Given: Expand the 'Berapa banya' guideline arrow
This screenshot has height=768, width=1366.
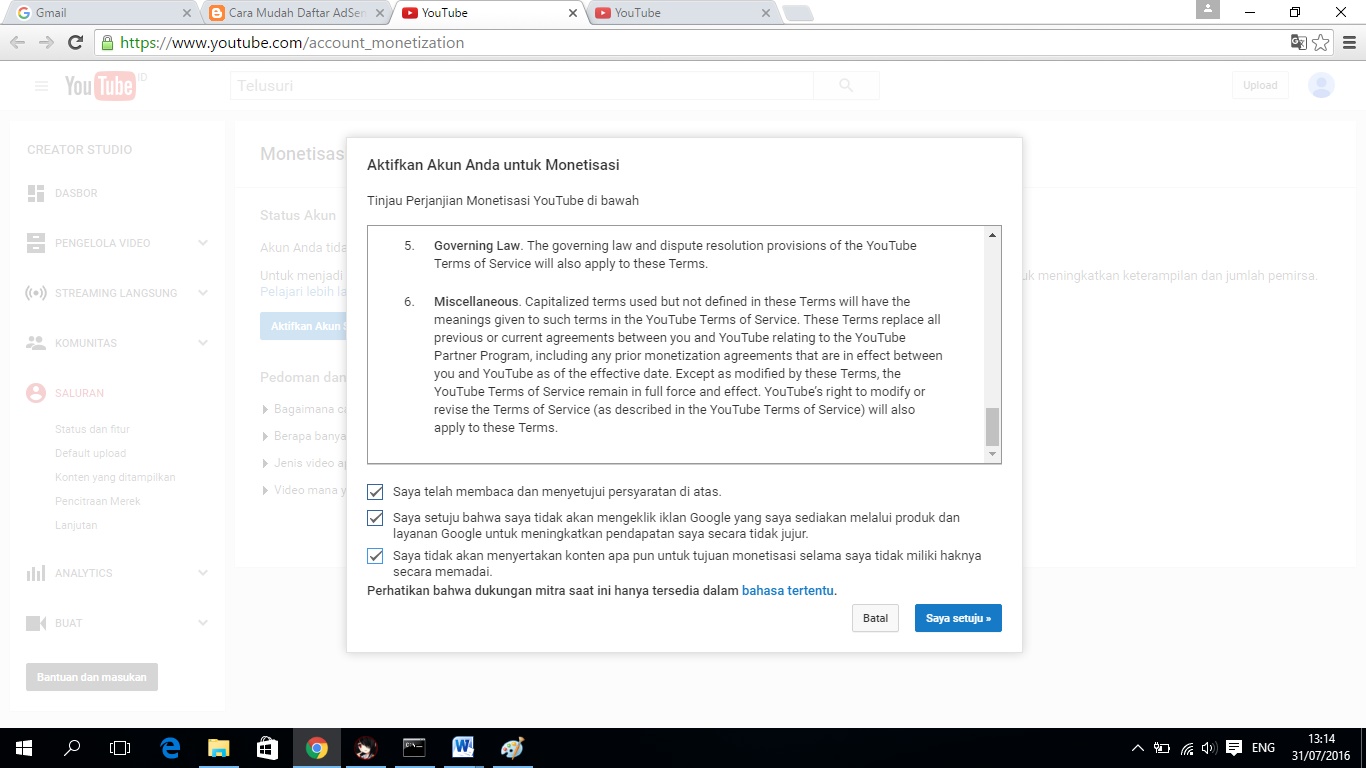Looking at the screenshot, I should click(x=265, y=436).
